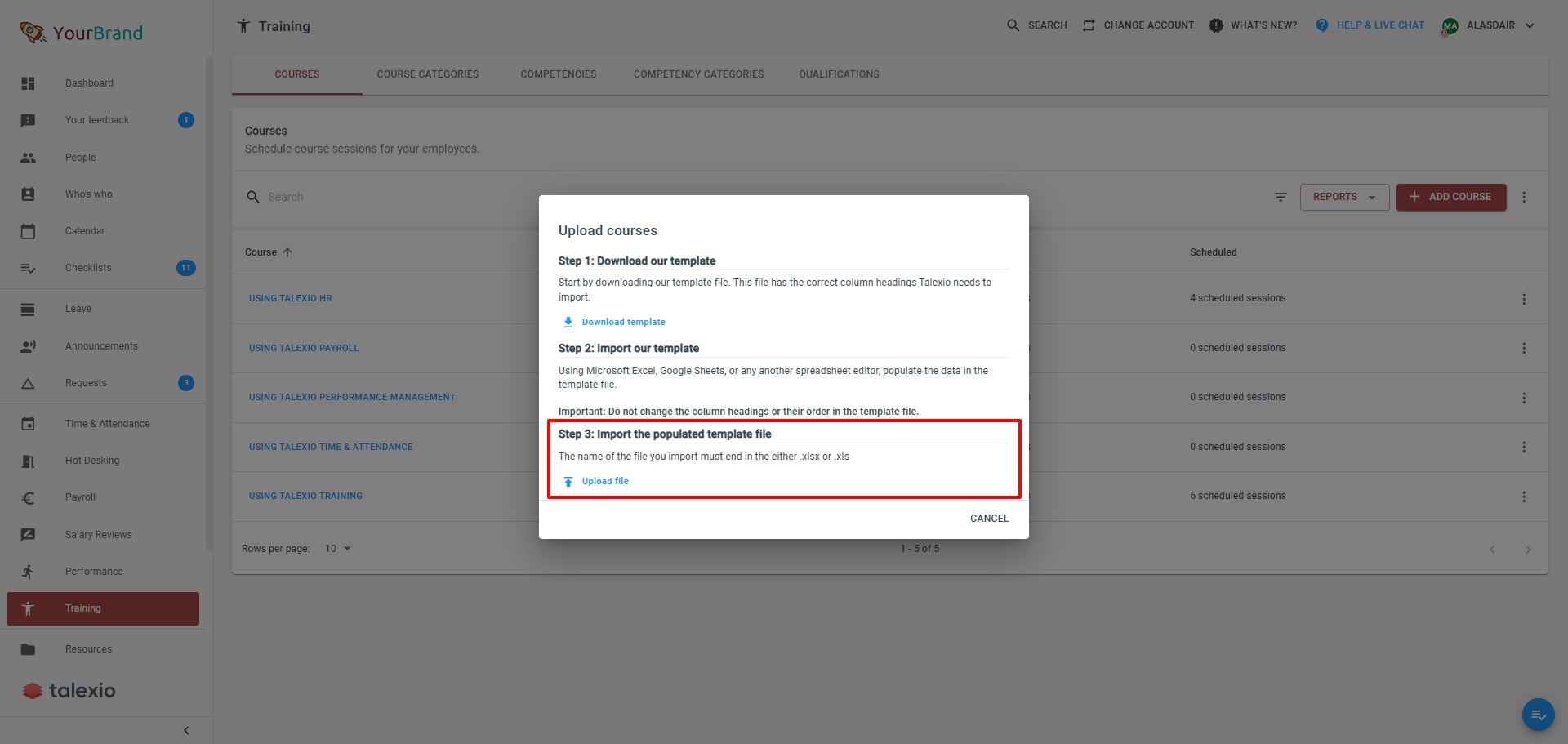Cancel the Upload courses dialog
Image resolution: width=1568 pixels, height=744 pixels.
[990, 519]
